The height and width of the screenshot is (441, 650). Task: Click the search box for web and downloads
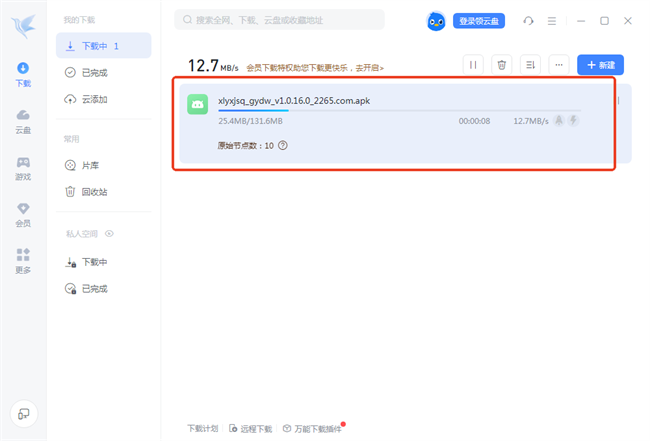[279, 20]
